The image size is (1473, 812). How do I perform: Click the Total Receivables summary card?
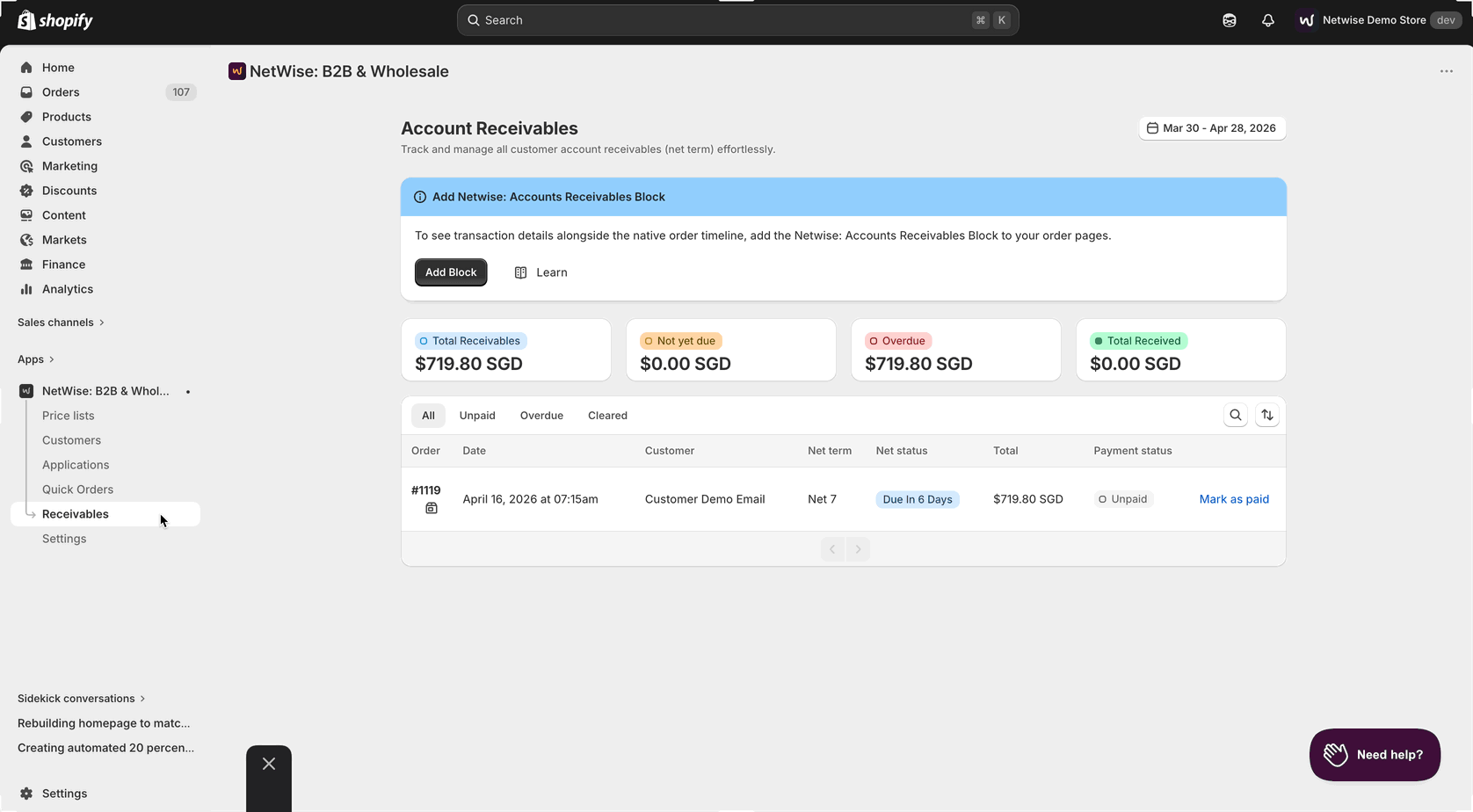pos(506,350)
